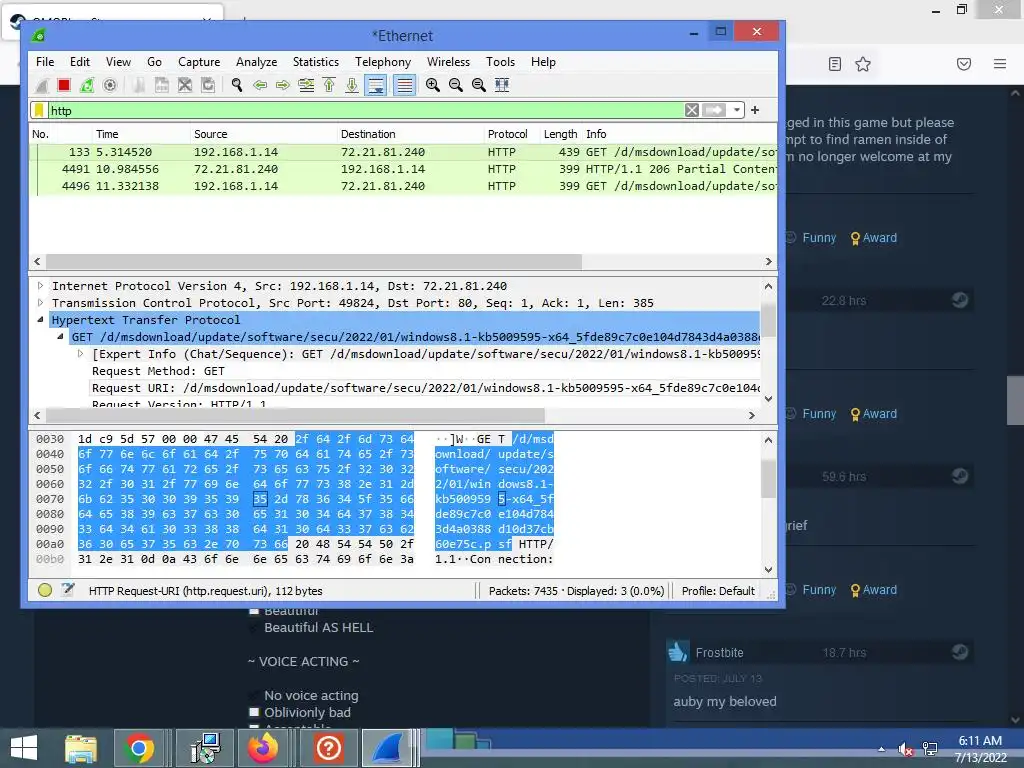Image resolution: width=1024 pixels, height=768 pixels.
Task: Zoom out main window text
Action: [456, 85]
